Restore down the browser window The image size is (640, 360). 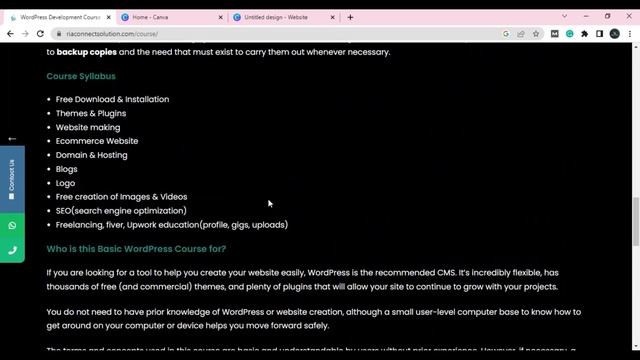[607, 16]
